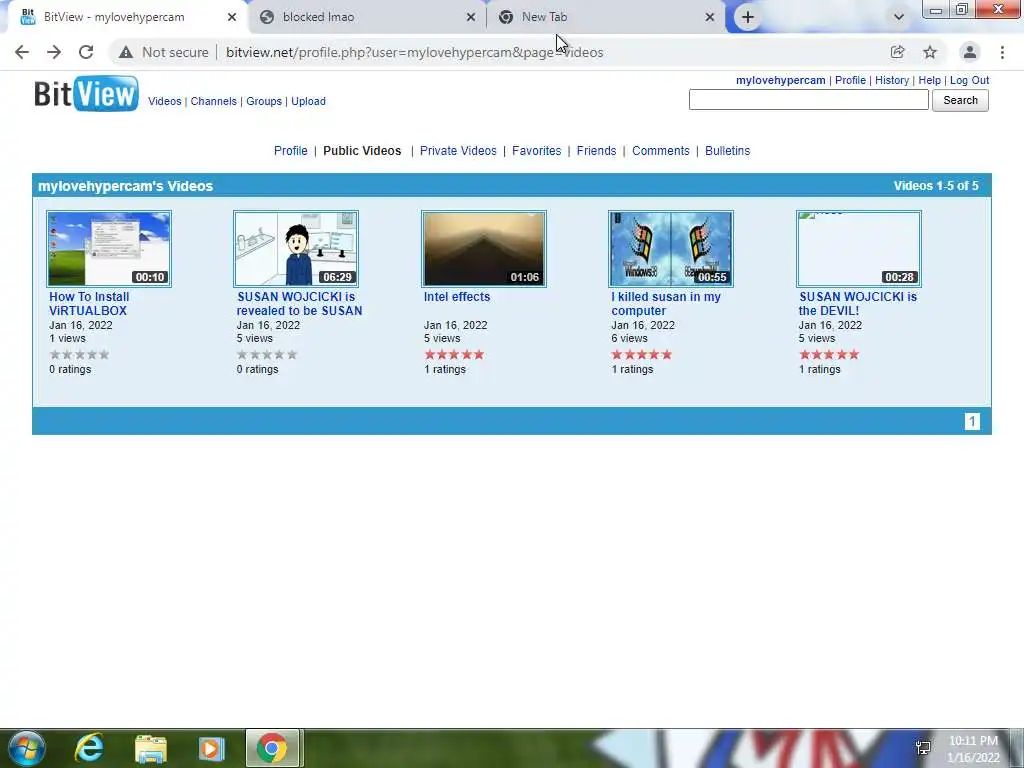1024x768 pixels.
Task: Open Windows Start button
Action: (26, 748)
